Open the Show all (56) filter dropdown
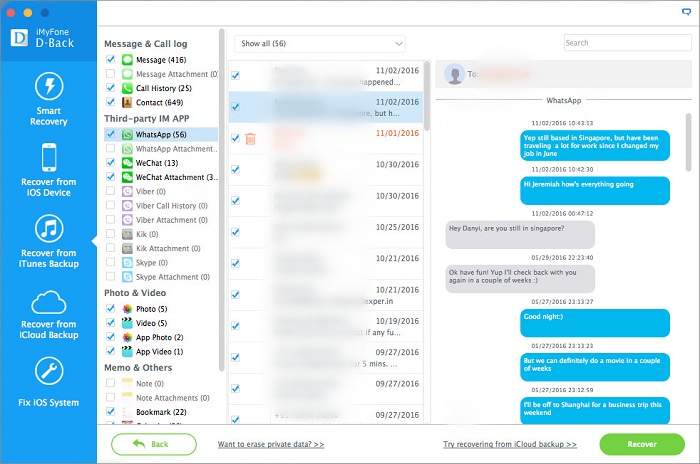 (320, 44)
